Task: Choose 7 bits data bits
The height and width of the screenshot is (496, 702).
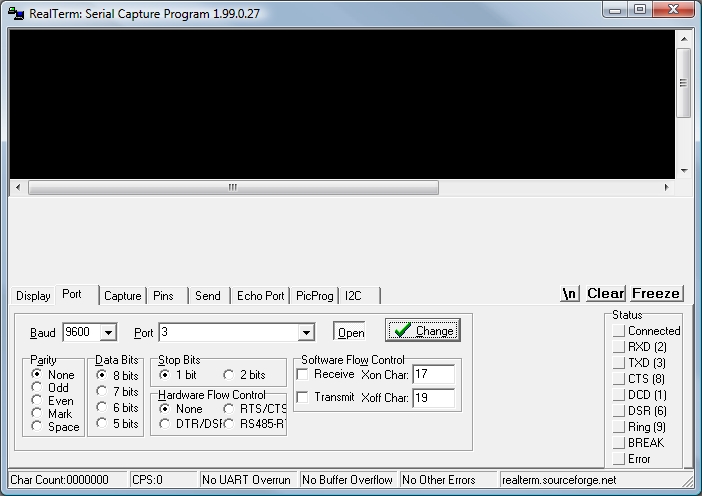Action: tap(117, 391)
